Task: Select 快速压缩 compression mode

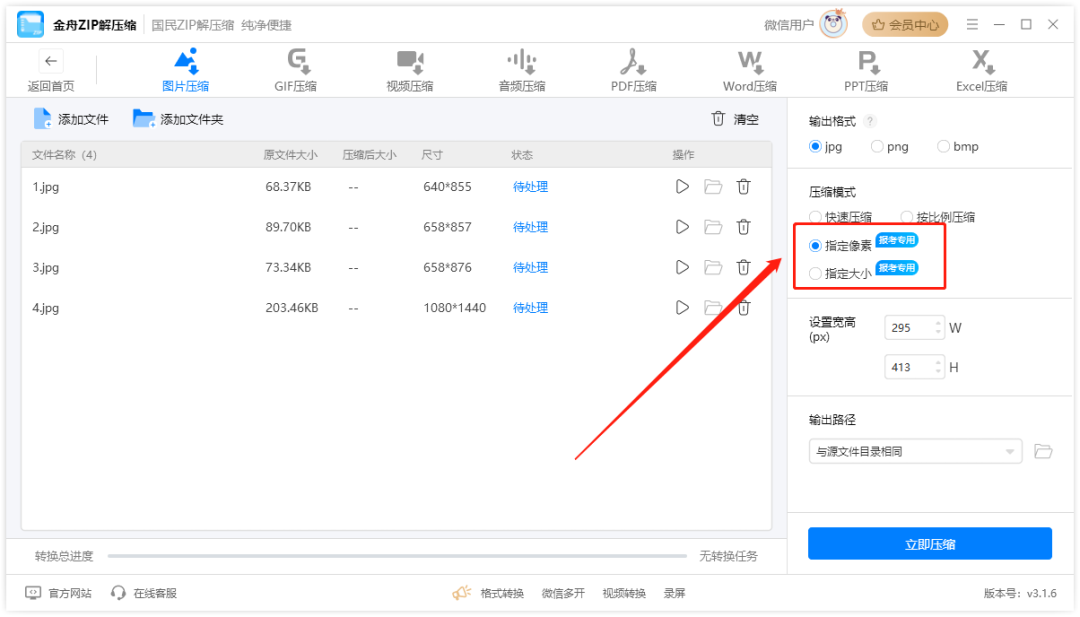Action: point(816,218)
